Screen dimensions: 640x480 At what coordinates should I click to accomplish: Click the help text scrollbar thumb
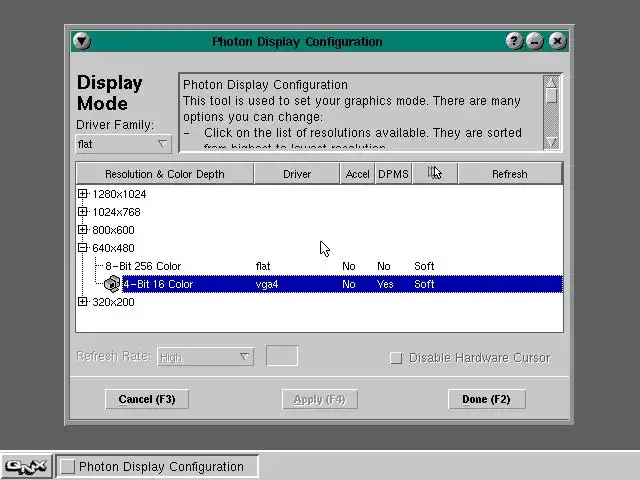551,96
